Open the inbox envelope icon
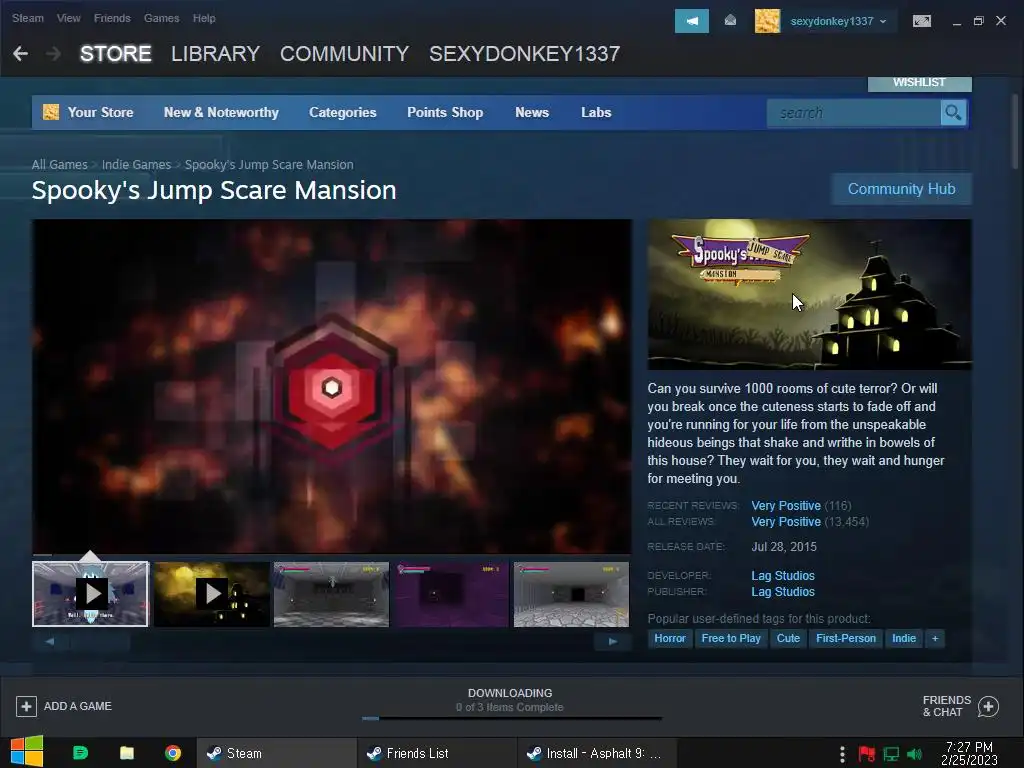The image size is (1024, 768). click(730, 21)
